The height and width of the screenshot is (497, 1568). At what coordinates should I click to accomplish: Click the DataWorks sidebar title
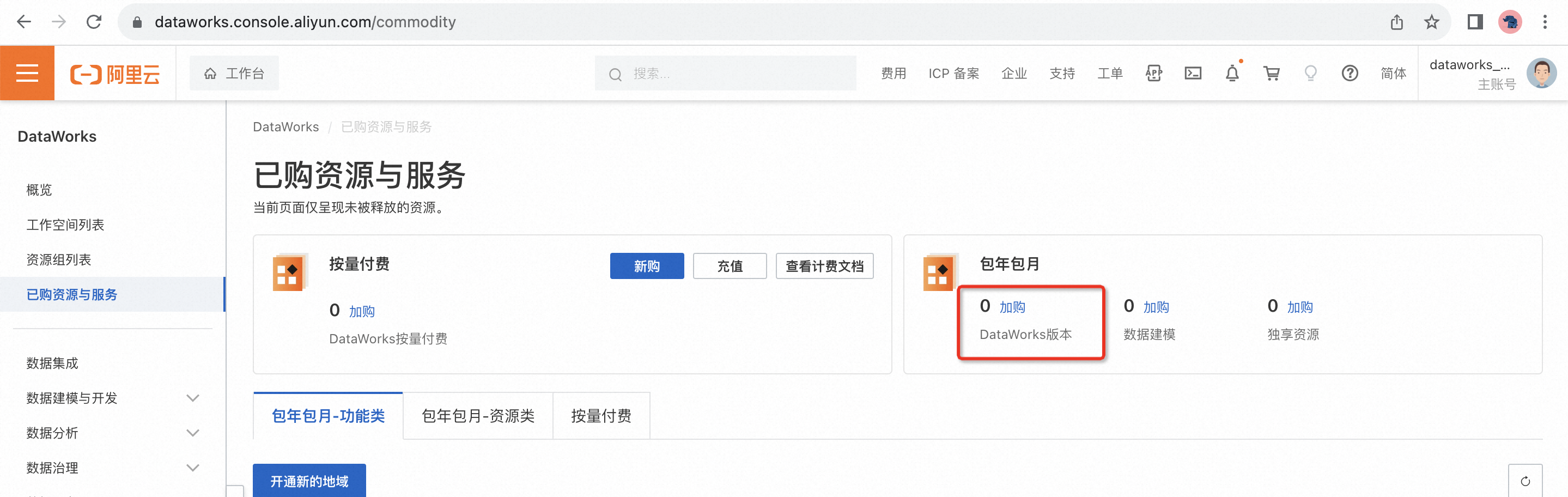[57, 136]
